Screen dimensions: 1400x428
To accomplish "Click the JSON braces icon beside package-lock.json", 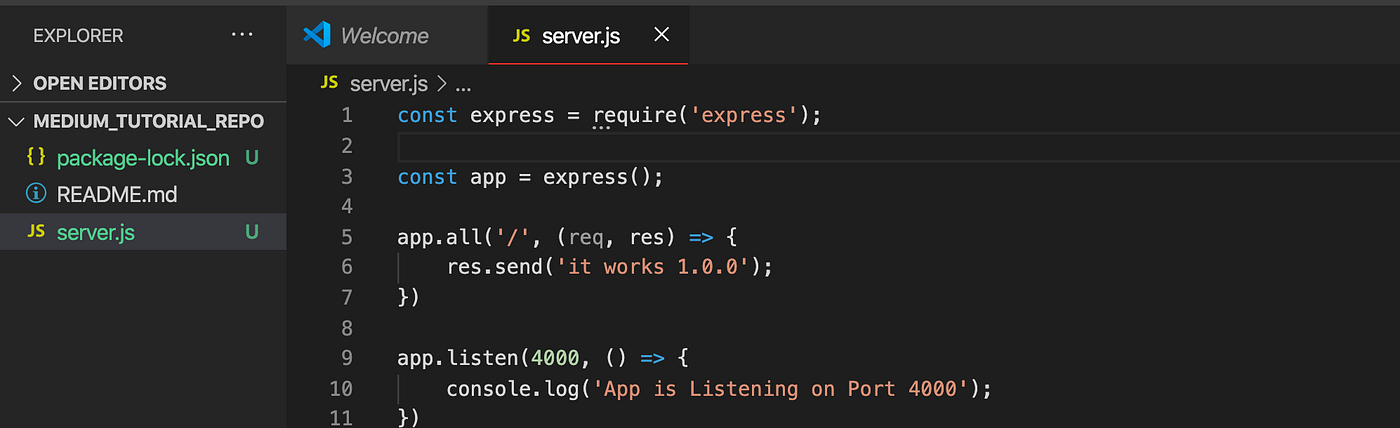I will 37,157.
